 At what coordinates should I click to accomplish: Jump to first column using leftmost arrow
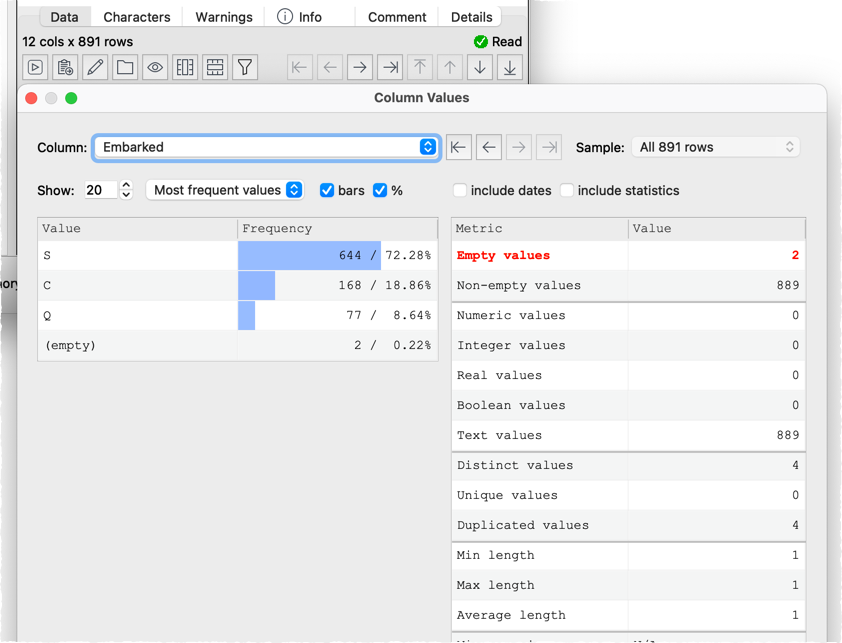[458, 147]
